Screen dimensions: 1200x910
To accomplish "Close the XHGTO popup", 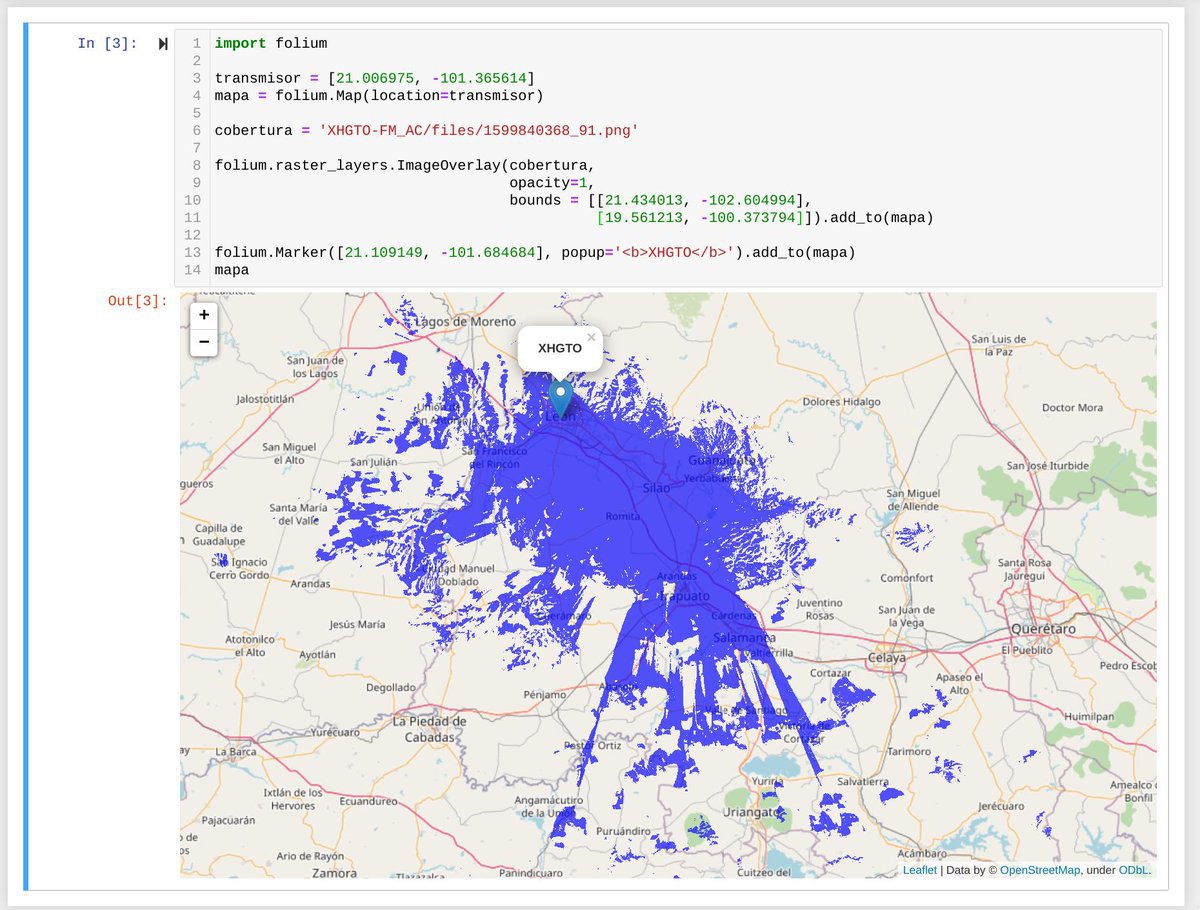I will pos(591,338).
